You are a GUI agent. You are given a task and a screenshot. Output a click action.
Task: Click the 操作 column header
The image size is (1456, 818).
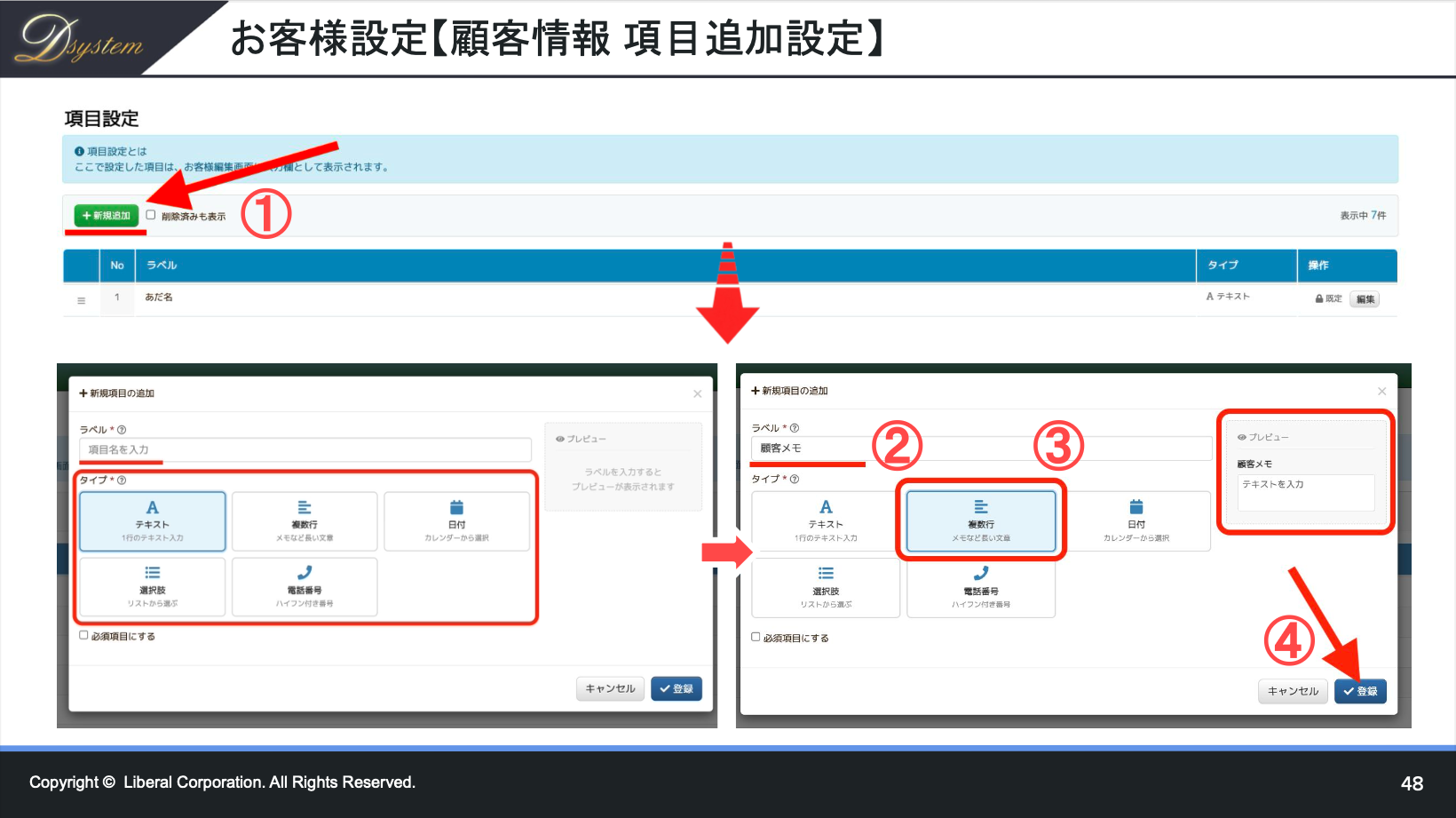coord(1318,266)
